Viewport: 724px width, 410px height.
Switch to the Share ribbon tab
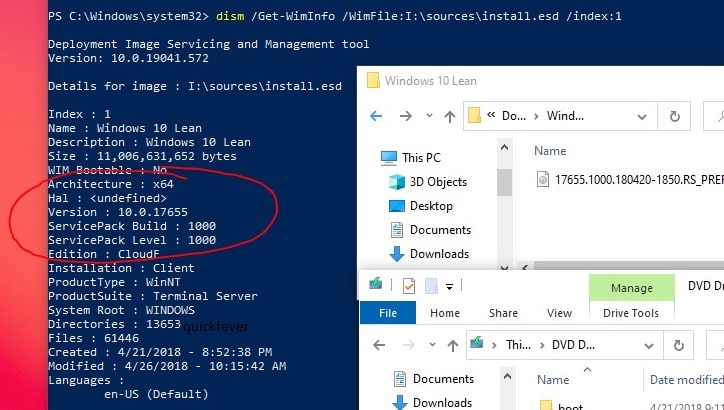(x=503, y=313)
